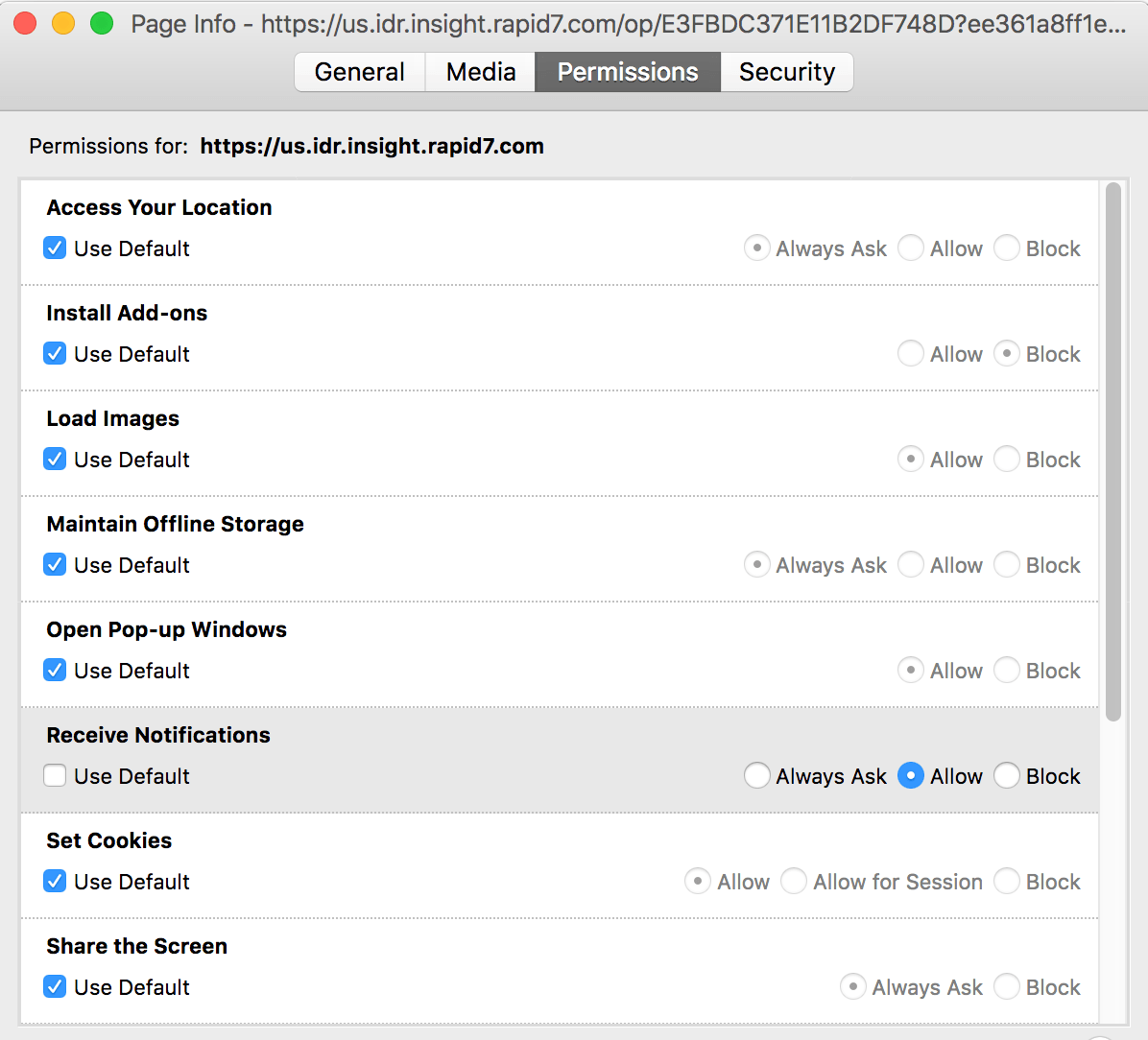Click the Receive Notifications heading
Image resolution: width=1148 pixels, height=1040 pixels.
(x=158, y=735)
